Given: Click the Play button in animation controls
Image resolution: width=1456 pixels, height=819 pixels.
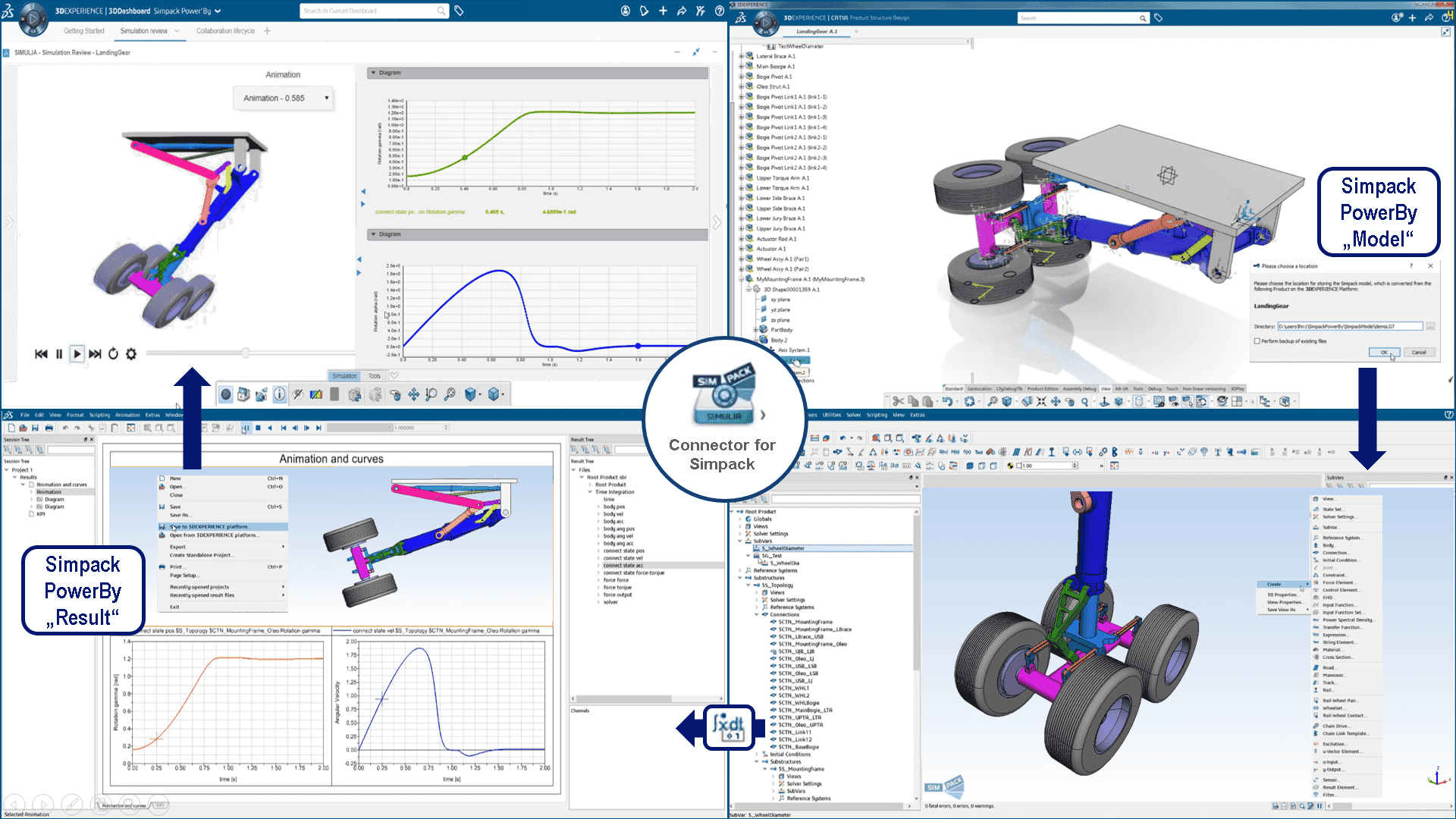Looking at the screenshot, I should pyautogui.click(x=77, y=354).
